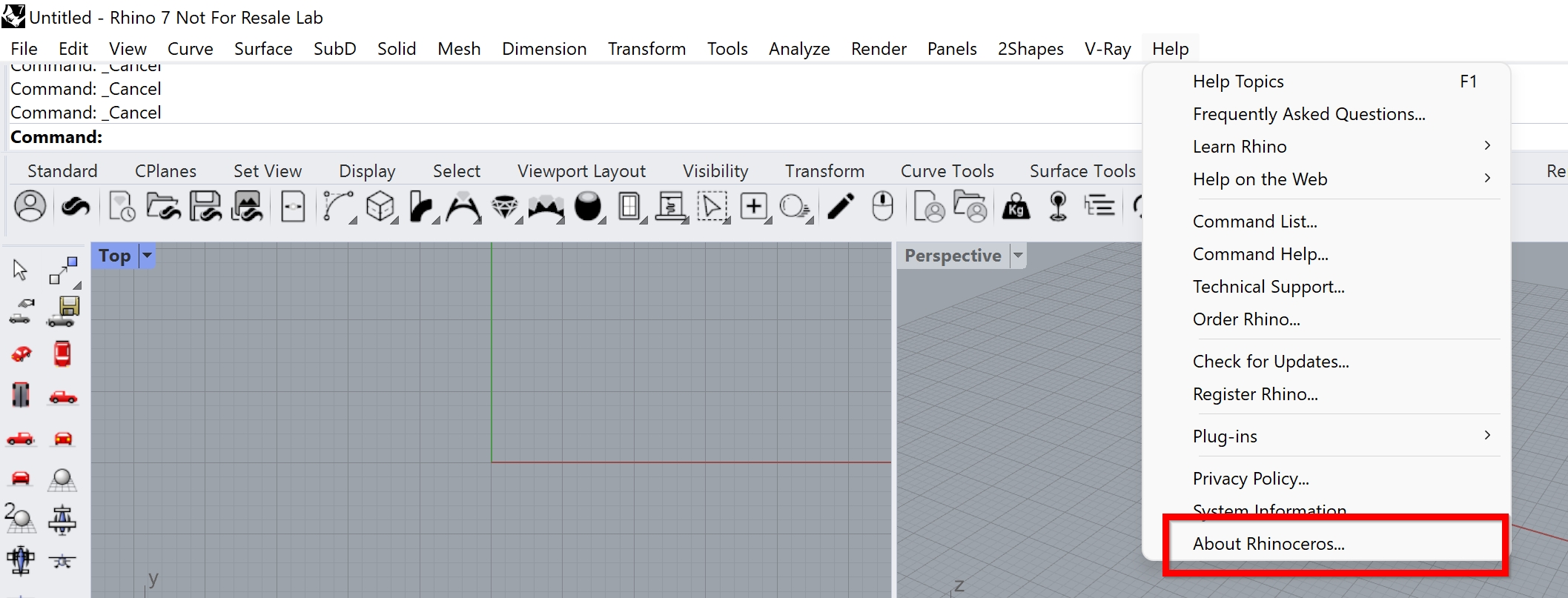Screen dimensions: 1568x598
Task: Click the mouse settings icon in toolbar
Action: coord(882,207)
